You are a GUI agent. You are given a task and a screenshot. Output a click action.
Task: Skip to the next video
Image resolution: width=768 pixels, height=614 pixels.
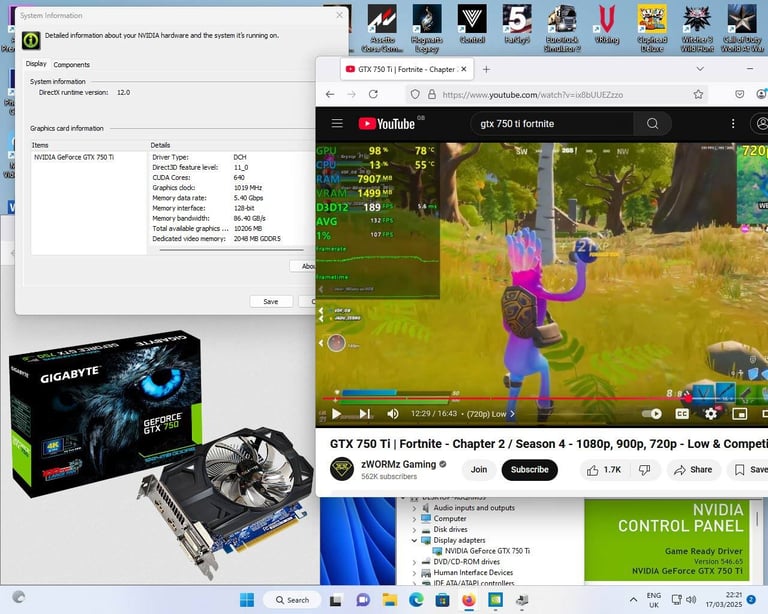(365, 414)
